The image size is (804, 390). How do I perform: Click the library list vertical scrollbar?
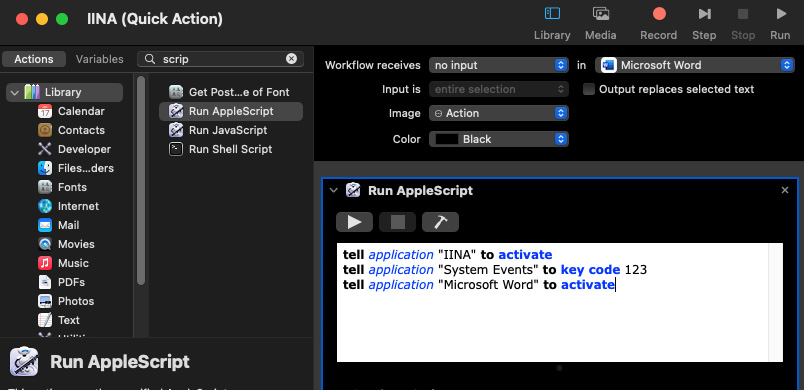point(141,179)
